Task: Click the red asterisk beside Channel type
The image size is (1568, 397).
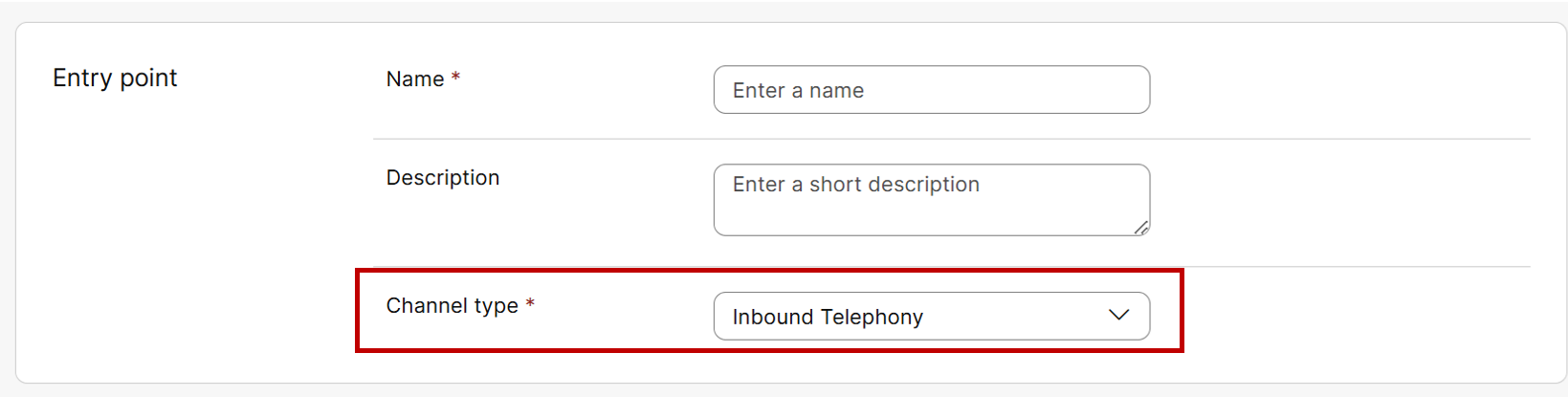Action: 530,304
